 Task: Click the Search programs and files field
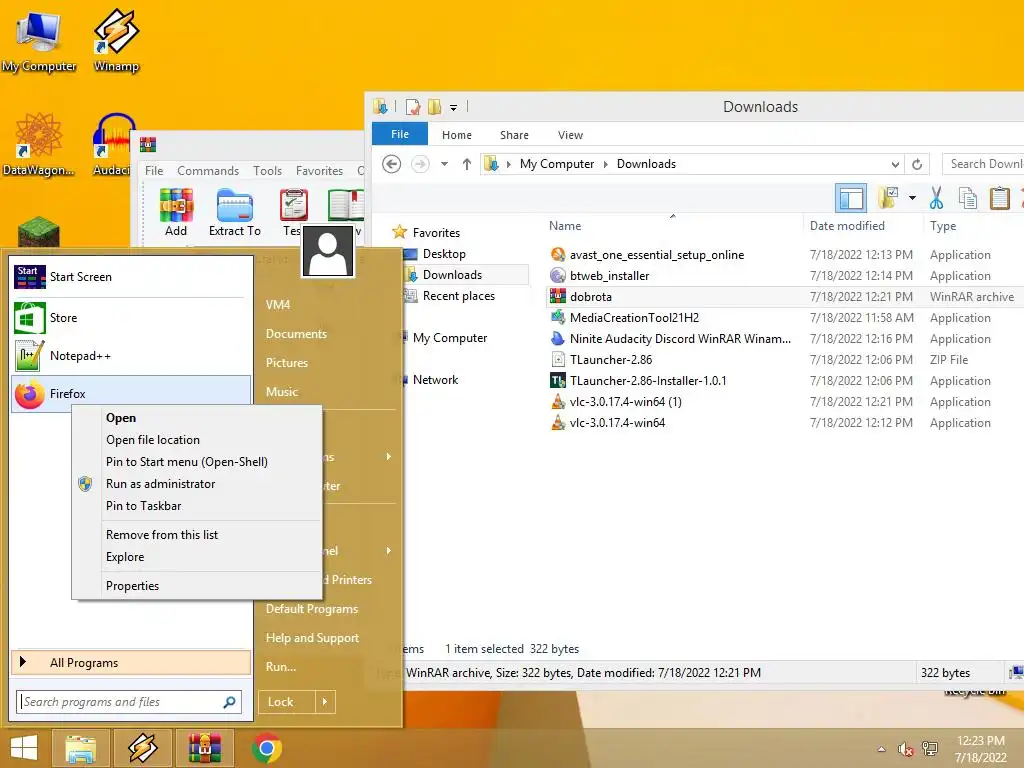pyautogui.click(x=129, y=702)
